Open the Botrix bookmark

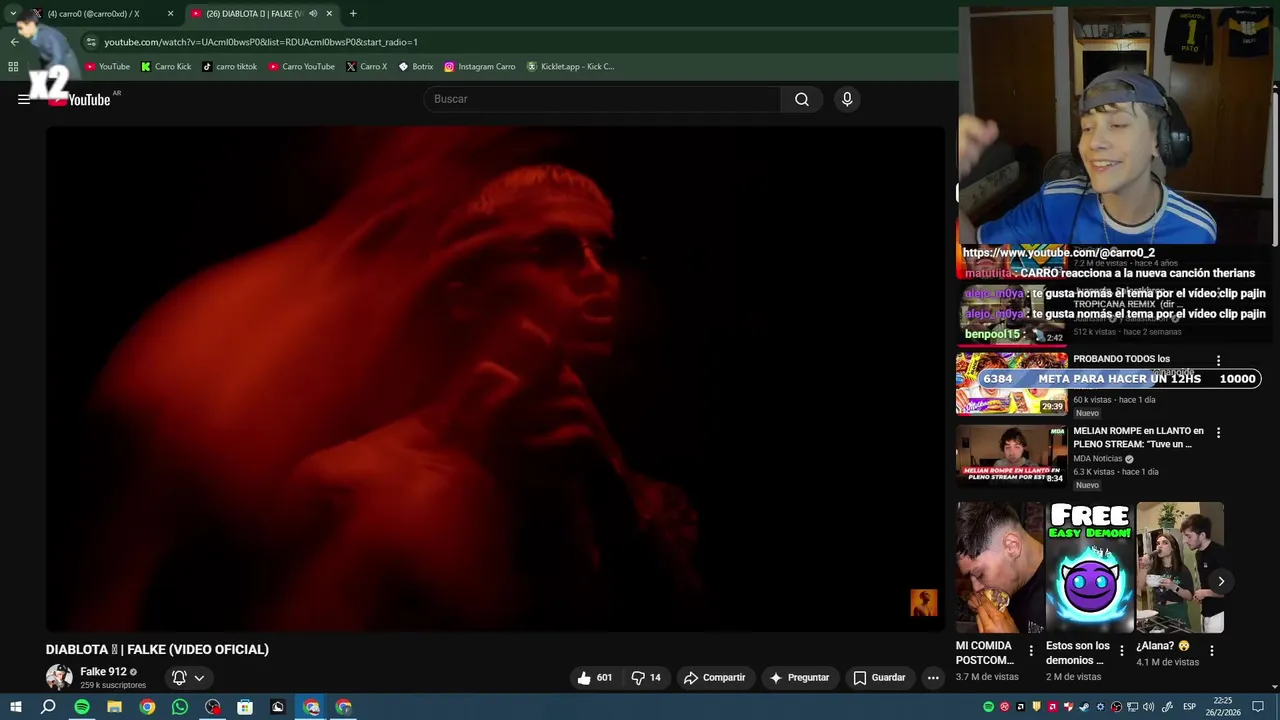pos(416,67)
